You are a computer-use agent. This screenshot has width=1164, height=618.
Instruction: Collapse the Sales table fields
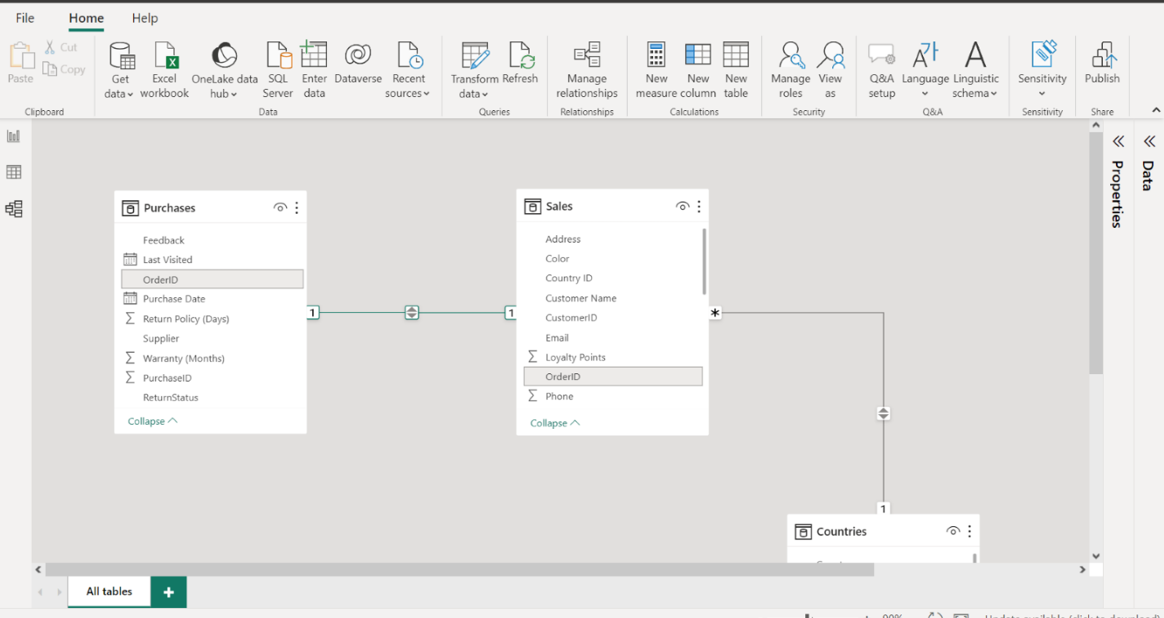point(554,423)
